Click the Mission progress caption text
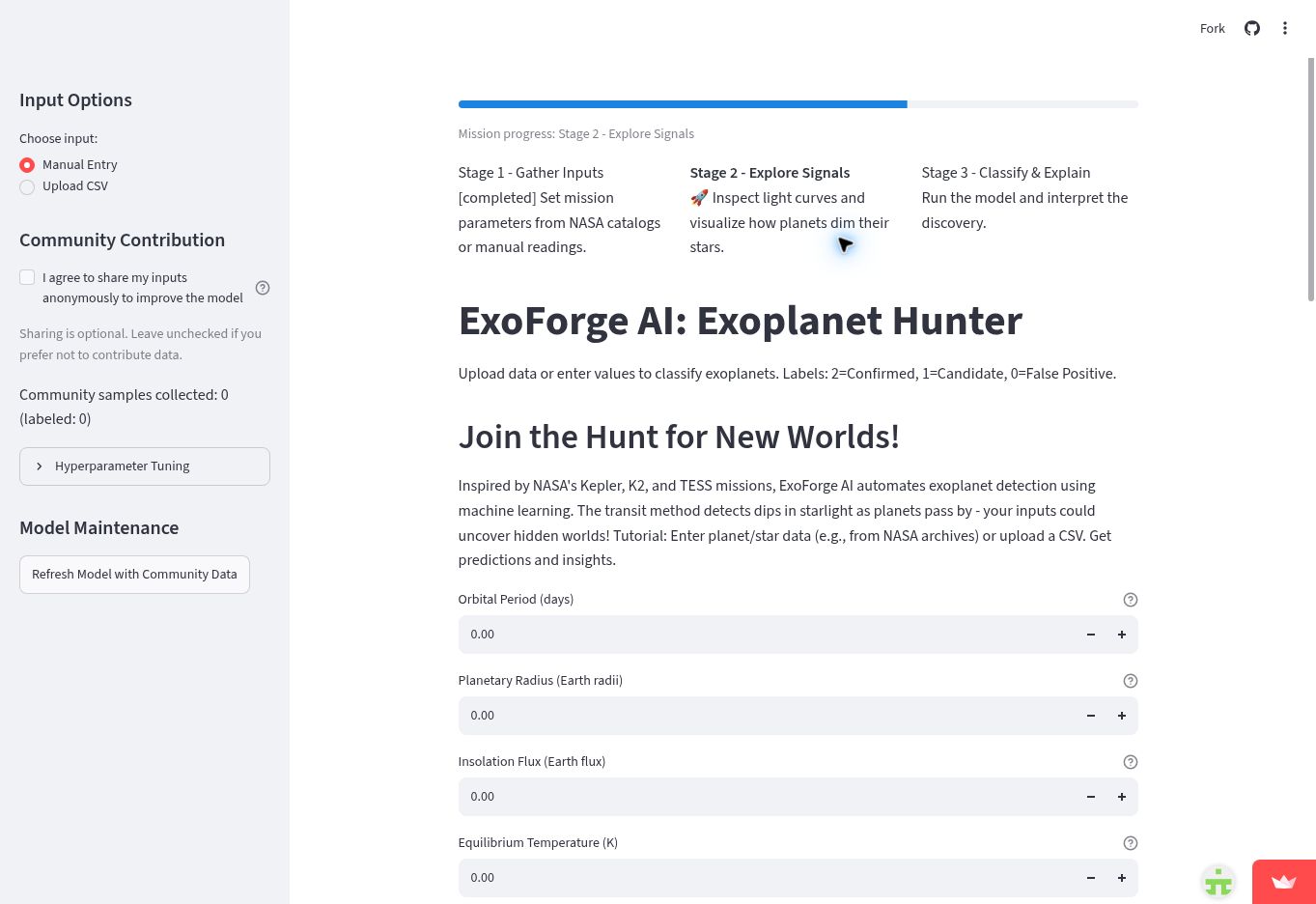 576,134
